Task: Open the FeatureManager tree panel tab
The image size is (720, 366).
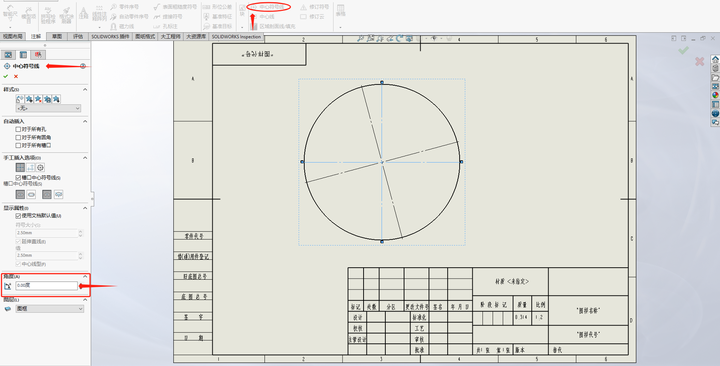Action: [8, 55]
